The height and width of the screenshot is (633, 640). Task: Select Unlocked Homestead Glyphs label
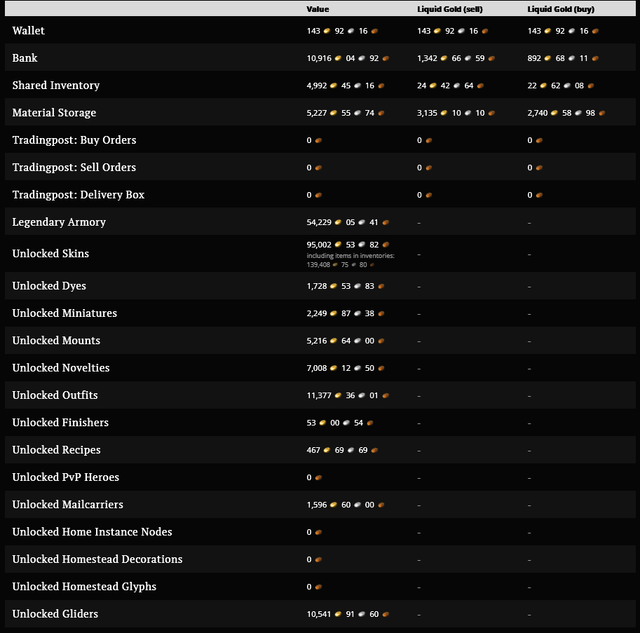point(84,586)
